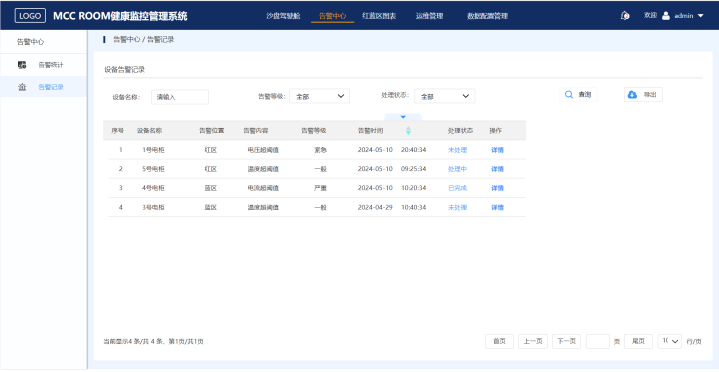Click the record count text at the bottom left

[154, 342]
